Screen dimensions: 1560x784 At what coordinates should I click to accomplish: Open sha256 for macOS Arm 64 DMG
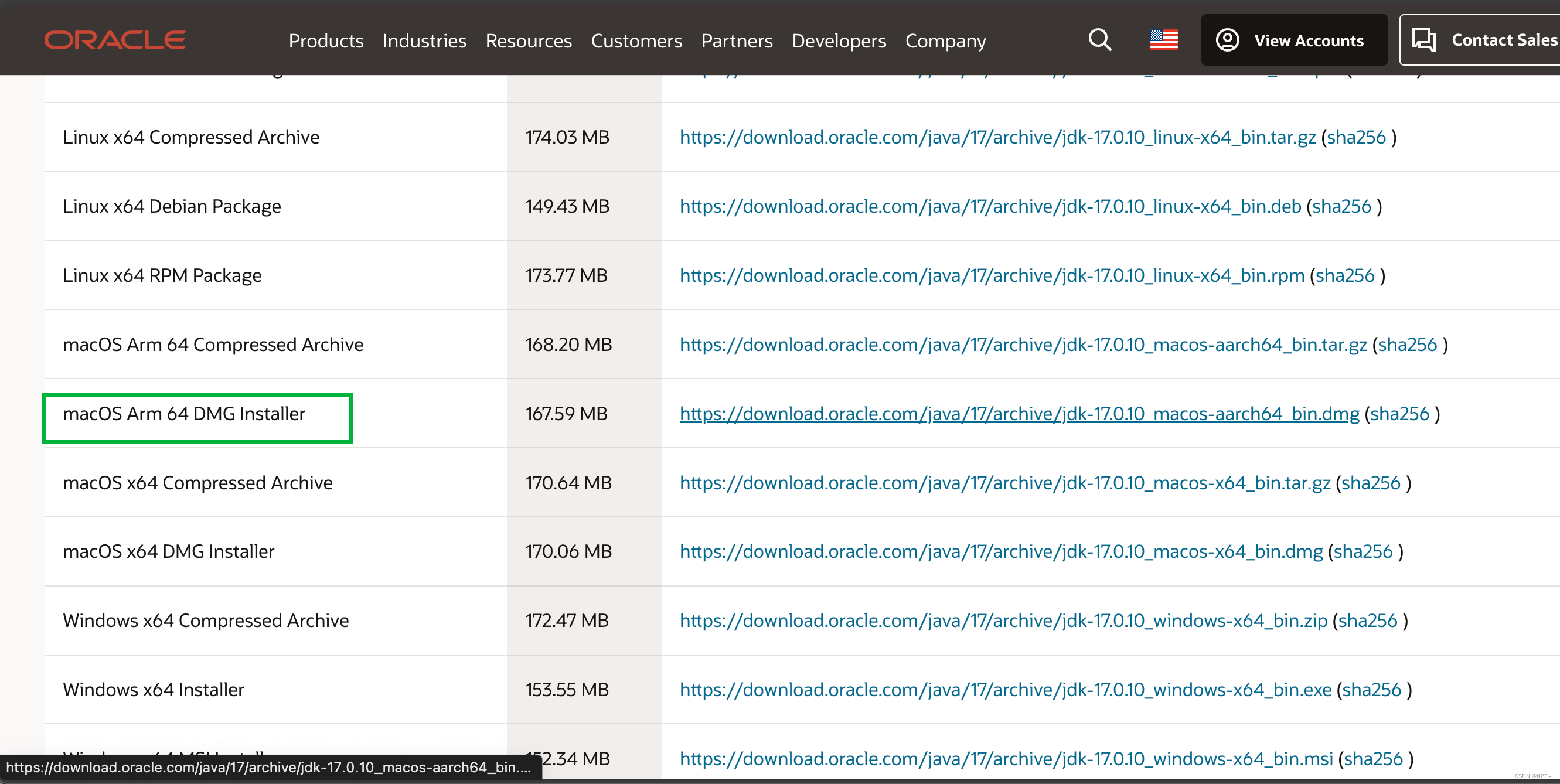[1399, 414]
